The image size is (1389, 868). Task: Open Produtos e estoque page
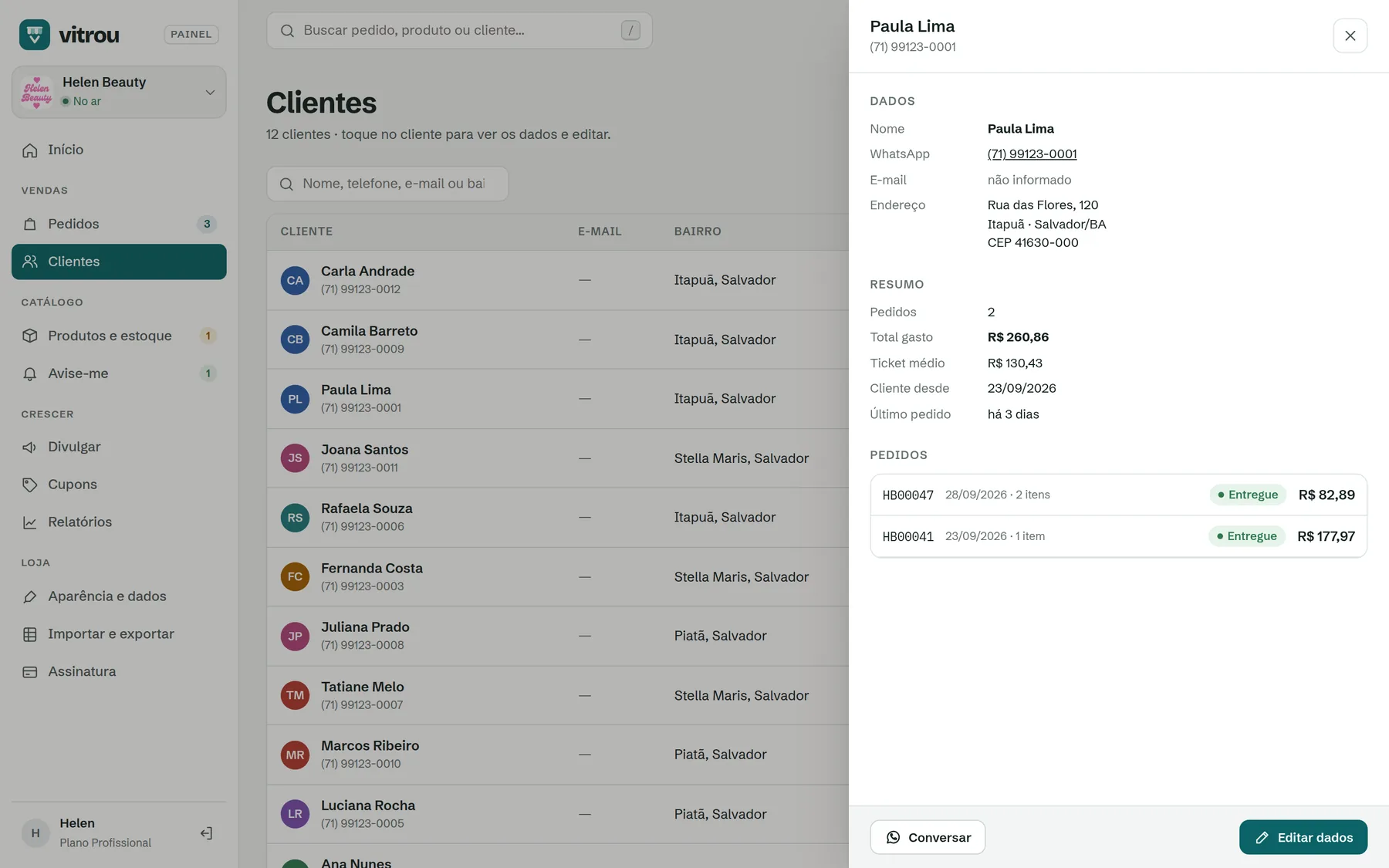click(119, 336)
